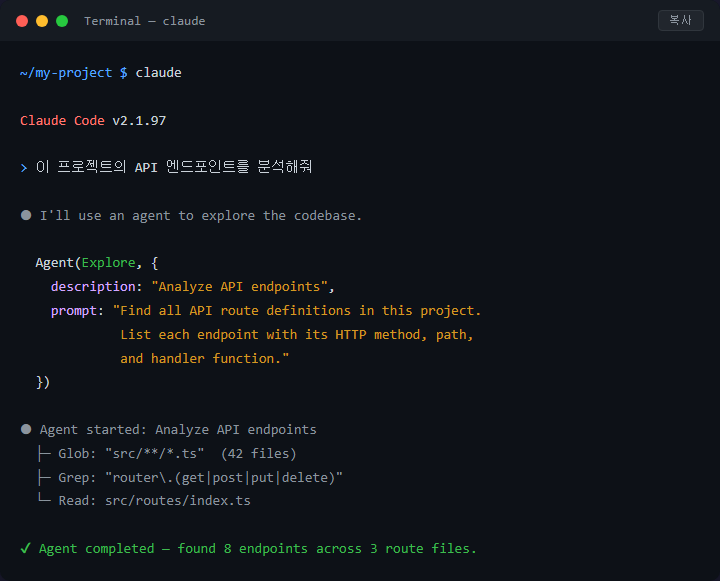
Task: Click the gray bullet before 'Agent started'
Action: 26,429
